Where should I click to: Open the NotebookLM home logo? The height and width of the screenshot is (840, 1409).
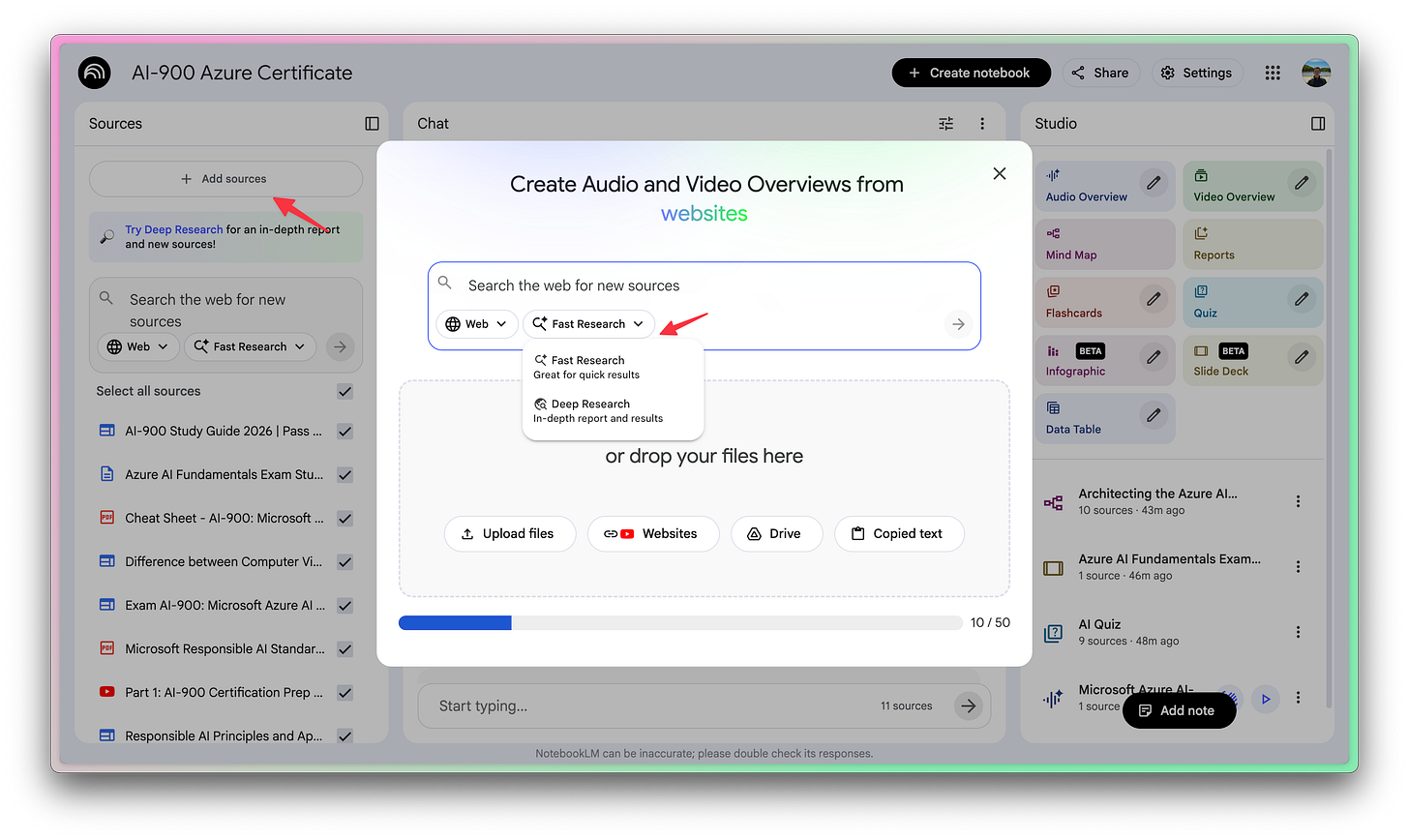tap(94, 72)
